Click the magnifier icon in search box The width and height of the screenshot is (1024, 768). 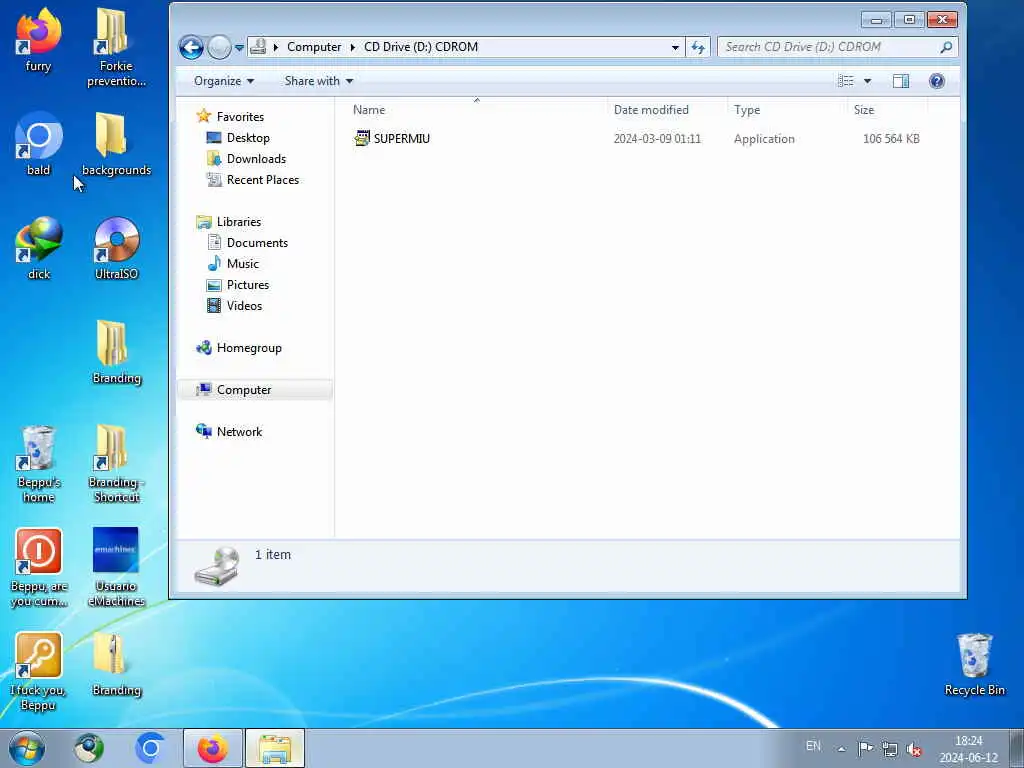946,47
